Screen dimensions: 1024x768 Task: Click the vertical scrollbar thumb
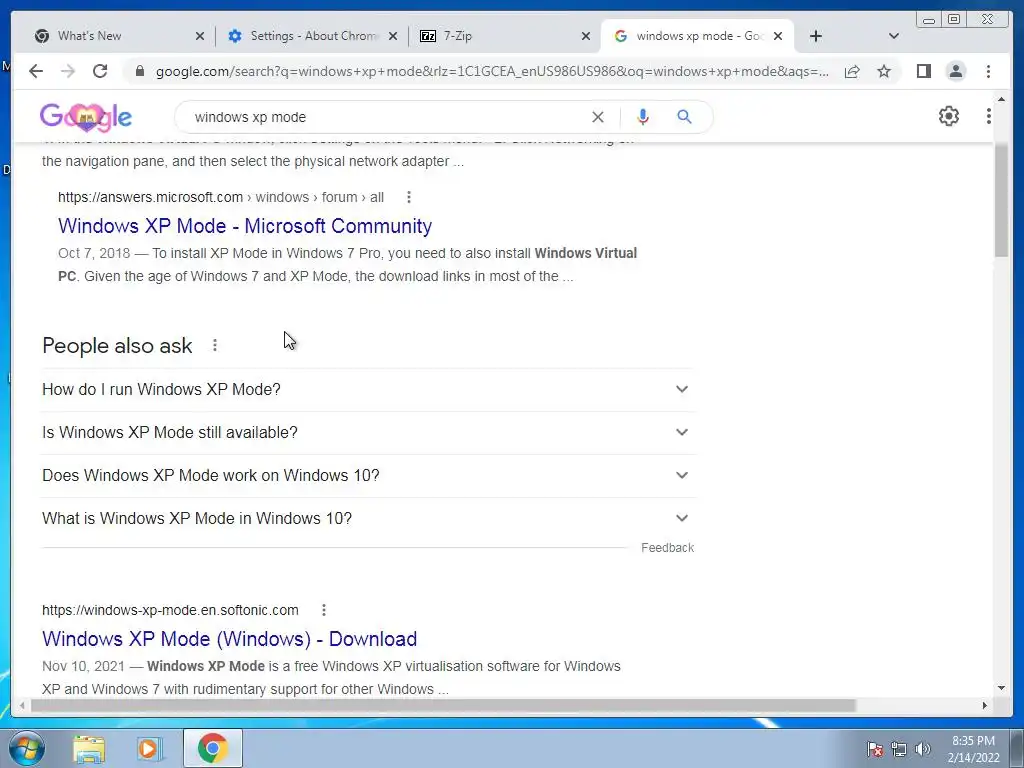pos(1001,201)
